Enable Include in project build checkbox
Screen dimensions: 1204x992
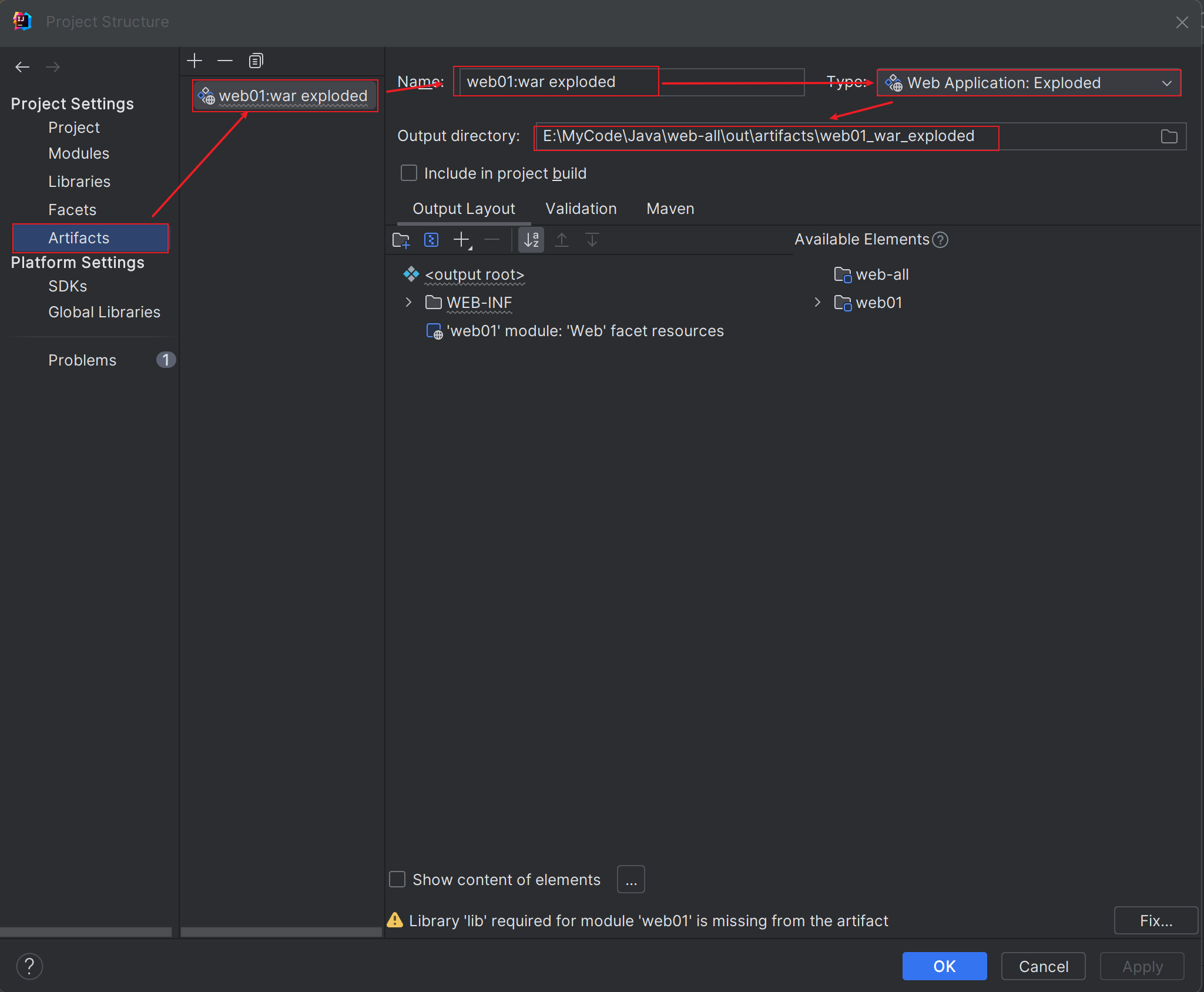click(409, 173)
